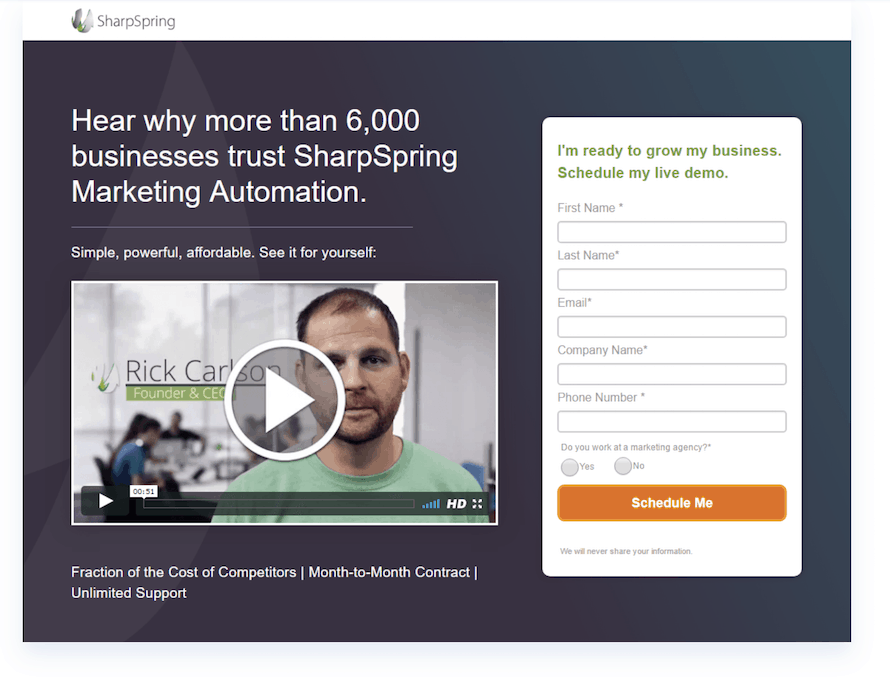Click the volume bars icon in video player
This screenshot has width=890, height=683.
tap(431, 504)
